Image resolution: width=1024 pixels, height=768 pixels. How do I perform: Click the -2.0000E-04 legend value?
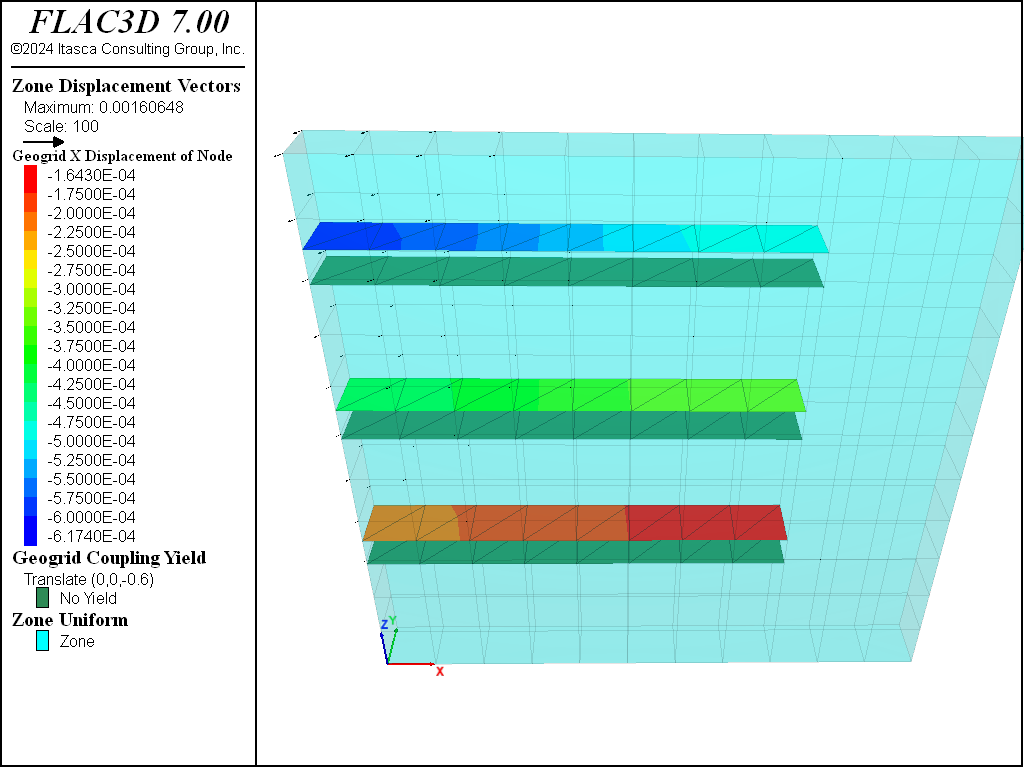click(91, 214)
